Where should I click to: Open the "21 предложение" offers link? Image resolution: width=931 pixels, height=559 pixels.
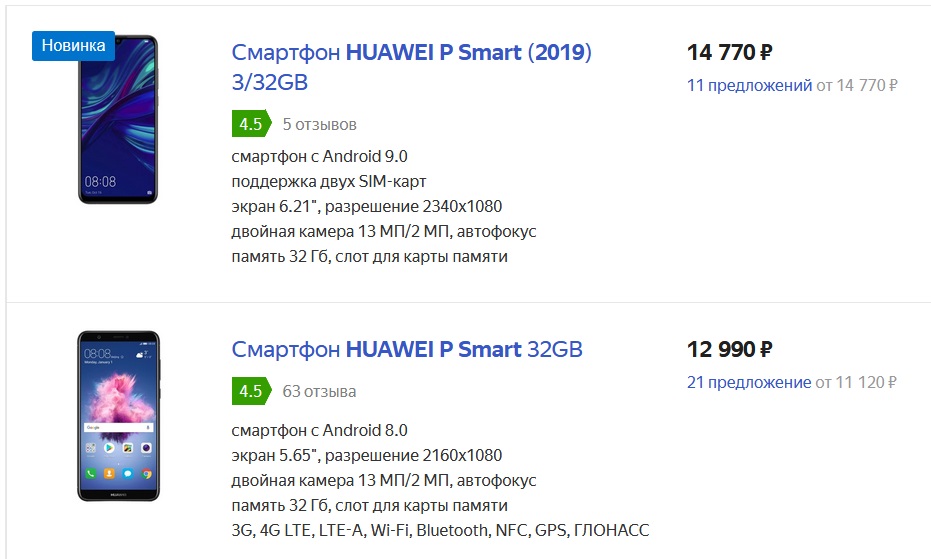click(x=749, y=382)
